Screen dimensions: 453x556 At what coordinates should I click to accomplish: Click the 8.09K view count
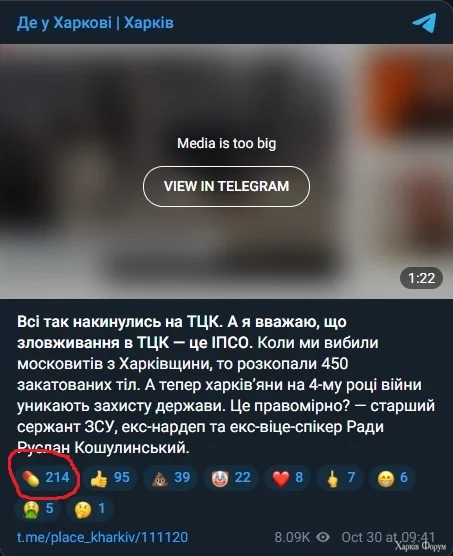pos(292,537)
